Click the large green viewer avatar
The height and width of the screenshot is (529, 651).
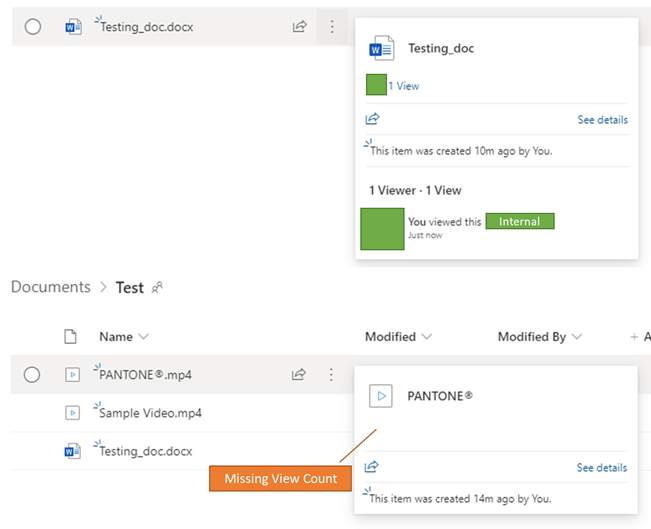(382, 229)
